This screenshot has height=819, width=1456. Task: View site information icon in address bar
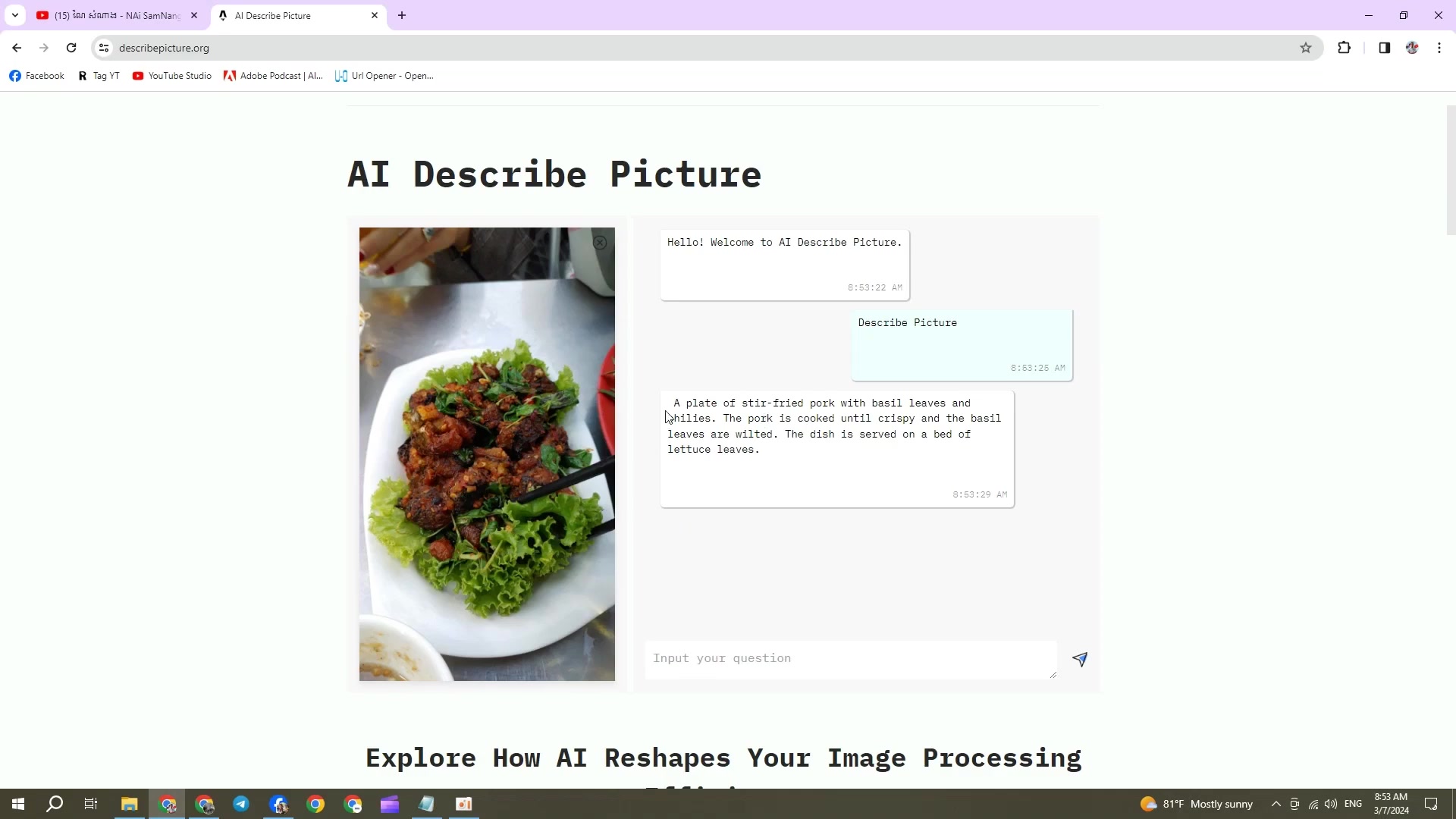coord(104,48)
